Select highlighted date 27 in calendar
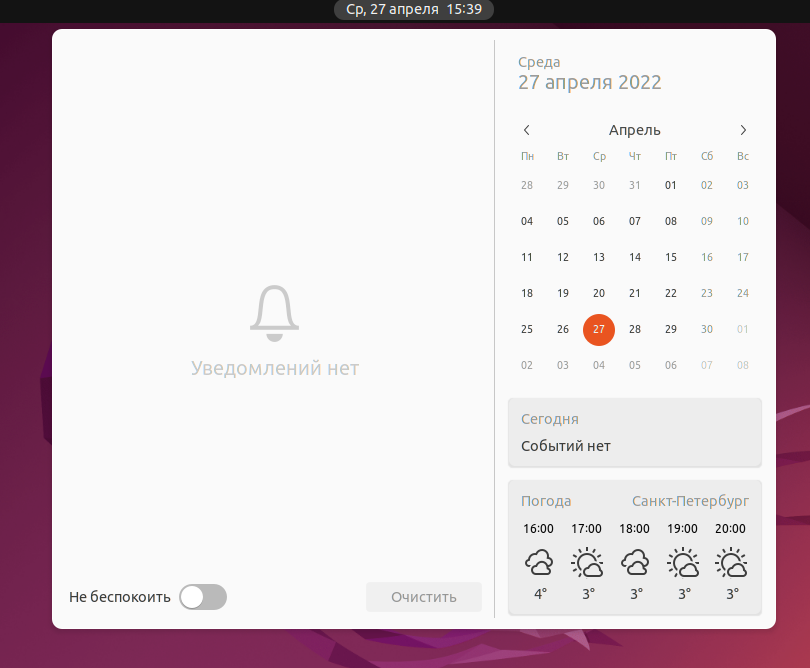The image size is (810, 668). click(599, 329)
